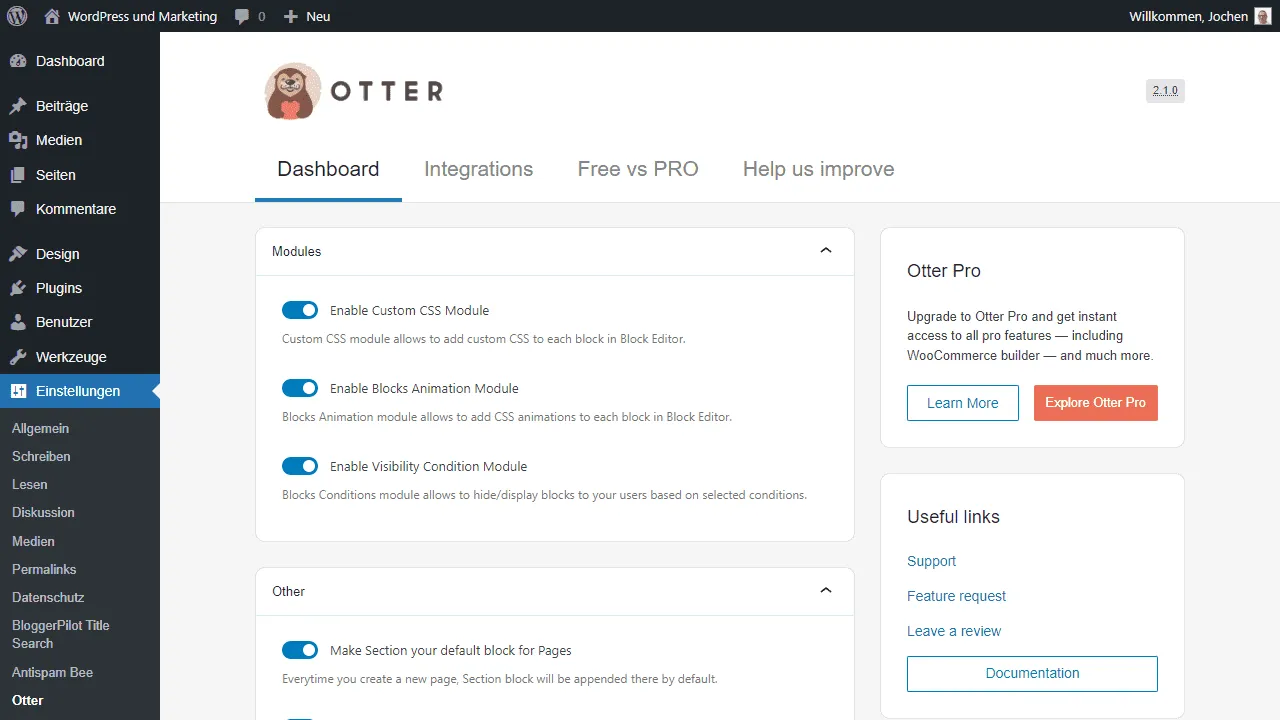Image resolution: width=1280 pixels, height=720 pixels.
Task: Open comments bubble icon in admin bar
Action: pos(242,16)
